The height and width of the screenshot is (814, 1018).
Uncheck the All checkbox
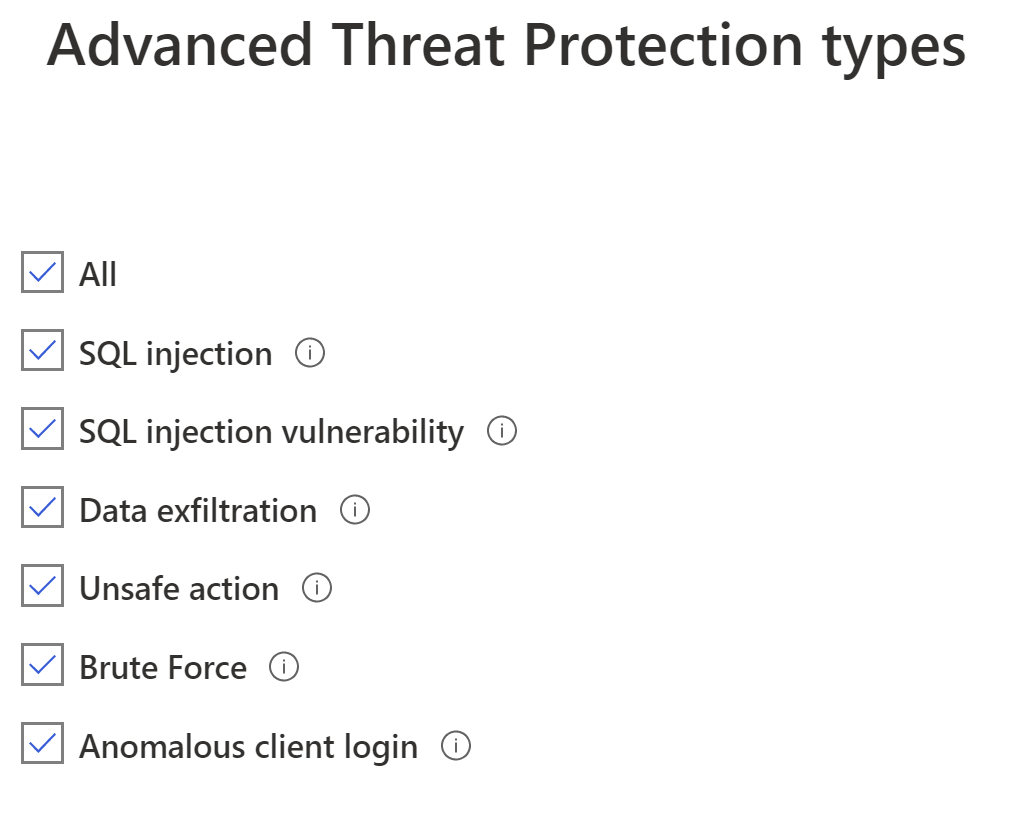tap(42, 272)
